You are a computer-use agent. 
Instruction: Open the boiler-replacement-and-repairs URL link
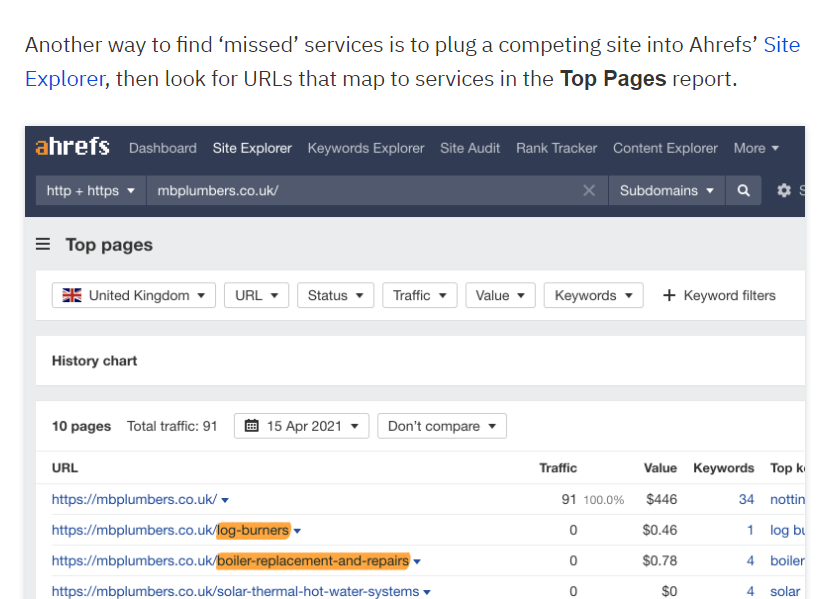[x=230, y=561]
